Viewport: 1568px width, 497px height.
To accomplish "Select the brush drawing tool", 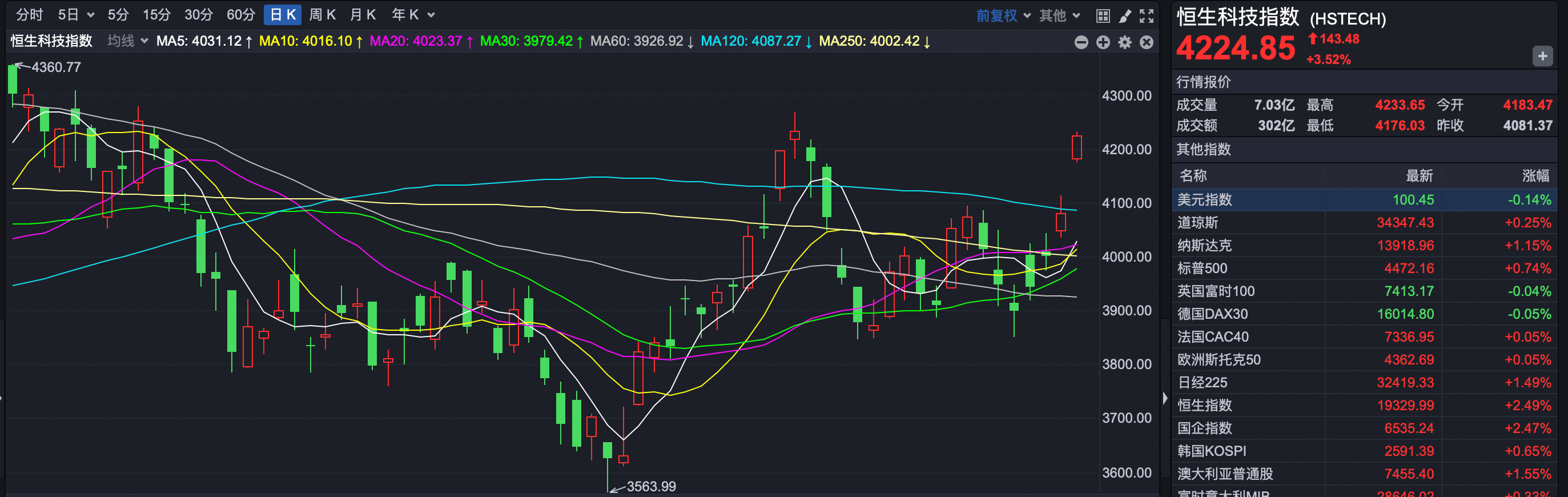I will (x=1125, y=16).
